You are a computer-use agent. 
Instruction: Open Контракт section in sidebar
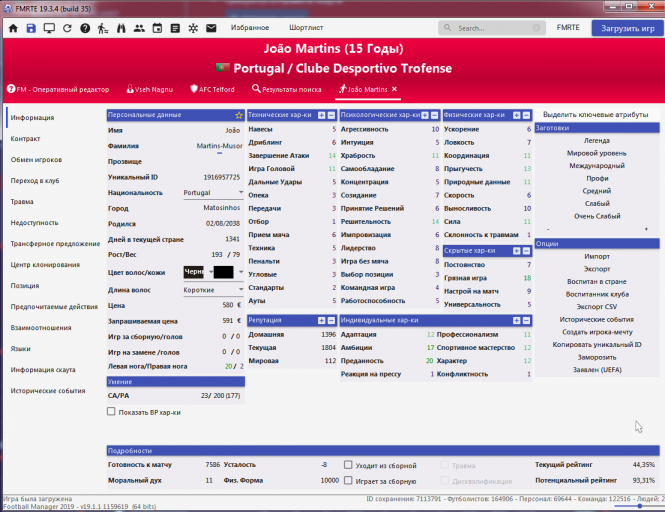(x=25, y=139)
